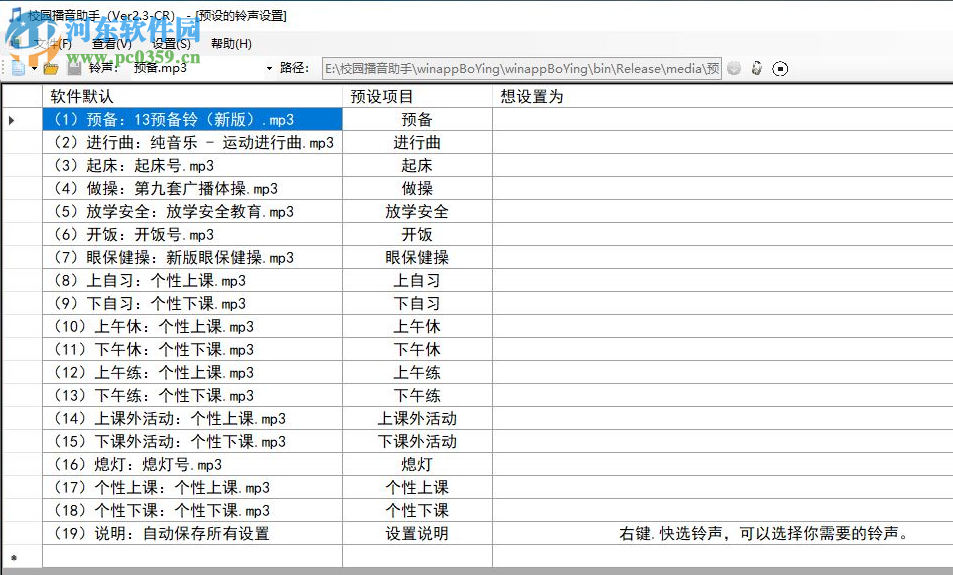The image size is (953, 575).
Task: Click the round stop playback button
Action: tap(780, 69)
